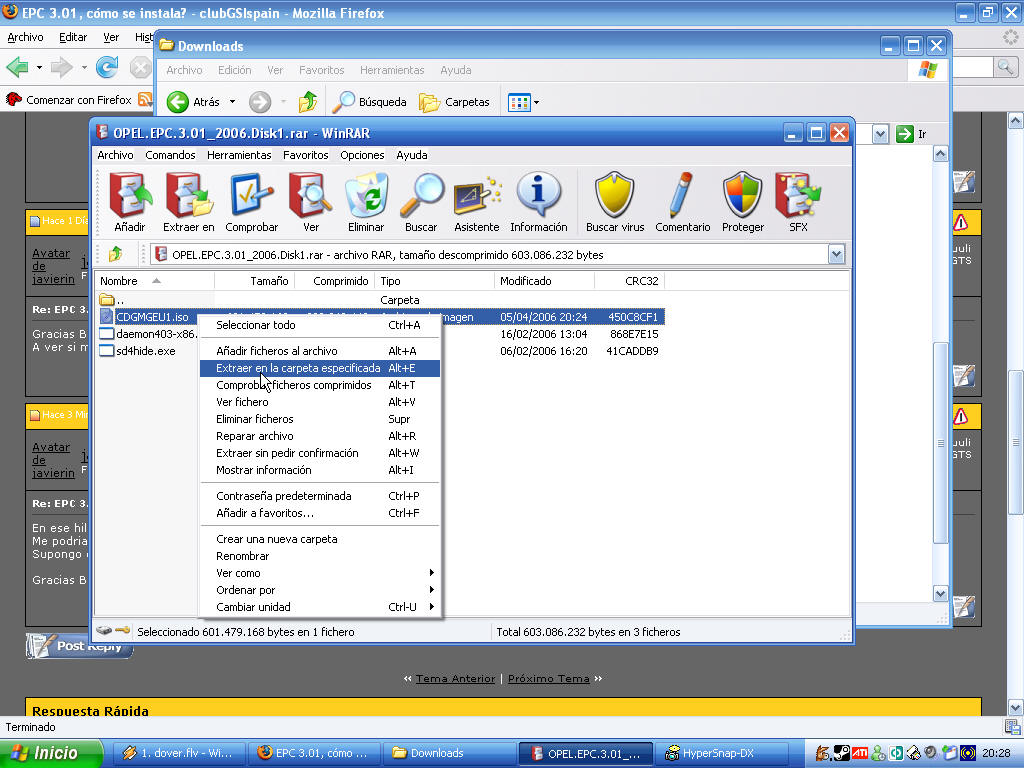The height and width of the screenshot is (768, 1024).
Task: Click the Añadir toolbar icon in WinRAR
Action: (x=130, y=202)
